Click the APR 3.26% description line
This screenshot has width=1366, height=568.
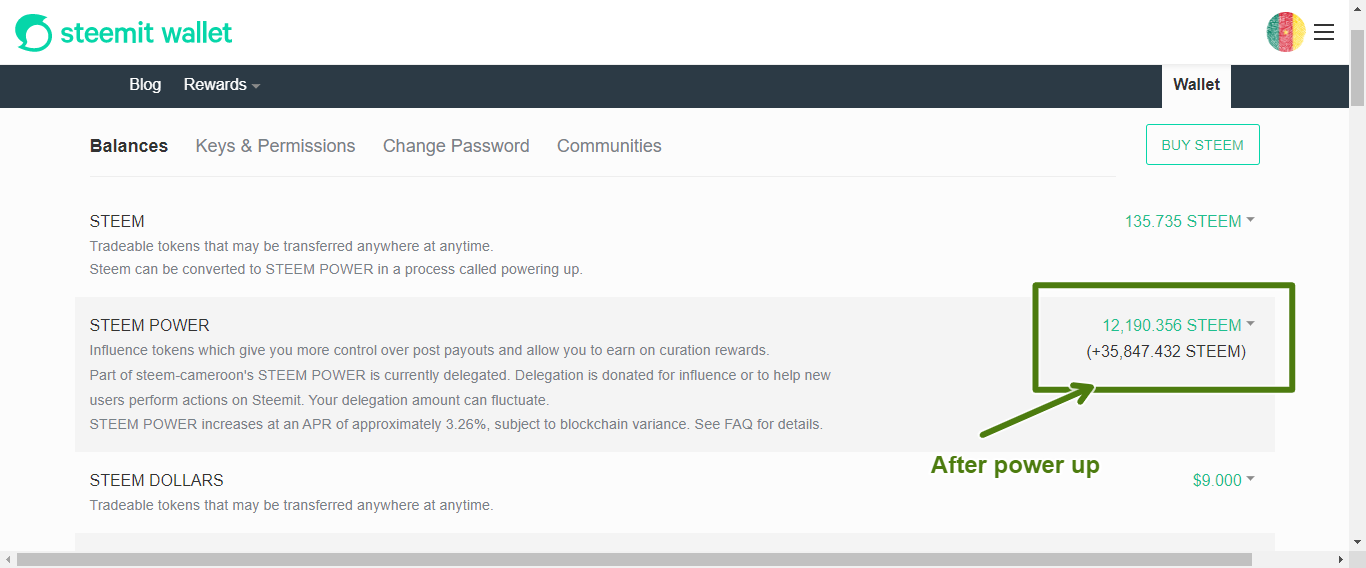[456, 424]
